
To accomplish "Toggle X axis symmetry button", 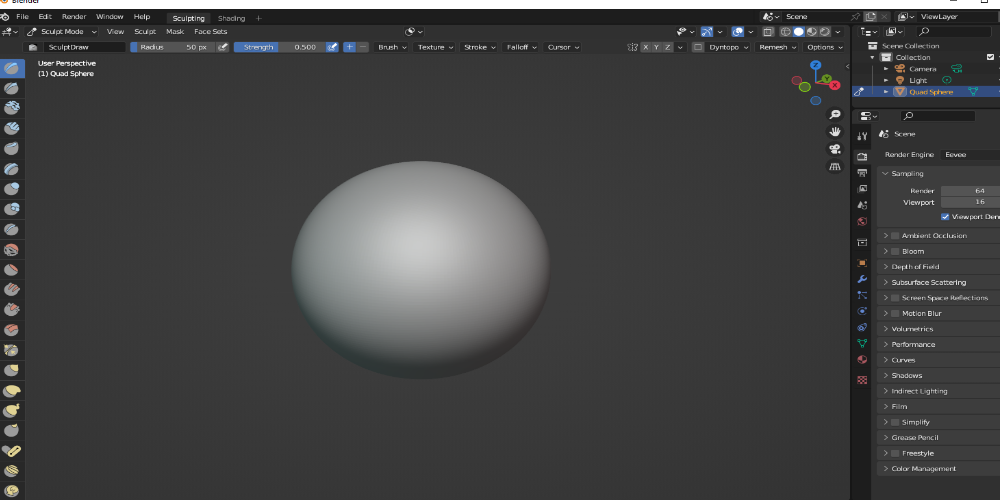I will click(x=645, y=47).
